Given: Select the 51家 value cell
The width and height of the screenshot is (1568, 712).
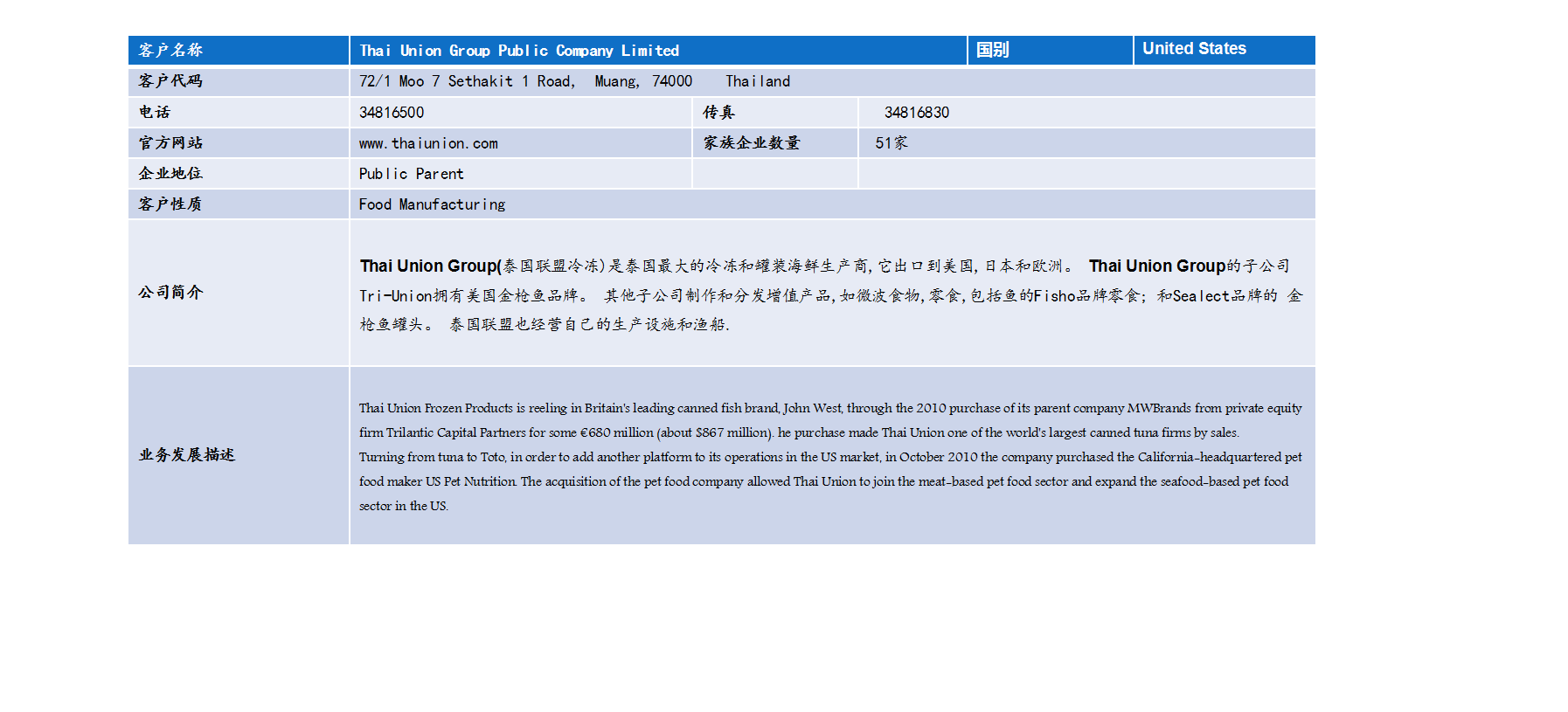Looking at the screenshot, I should tap(1086, 142).
